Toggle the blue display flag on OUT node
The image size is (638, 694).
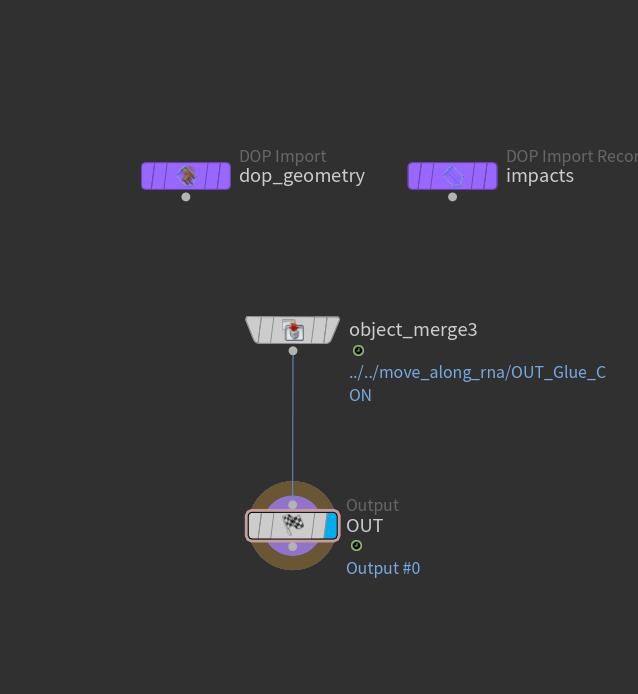pyautogui.click(x=331, y=525)
